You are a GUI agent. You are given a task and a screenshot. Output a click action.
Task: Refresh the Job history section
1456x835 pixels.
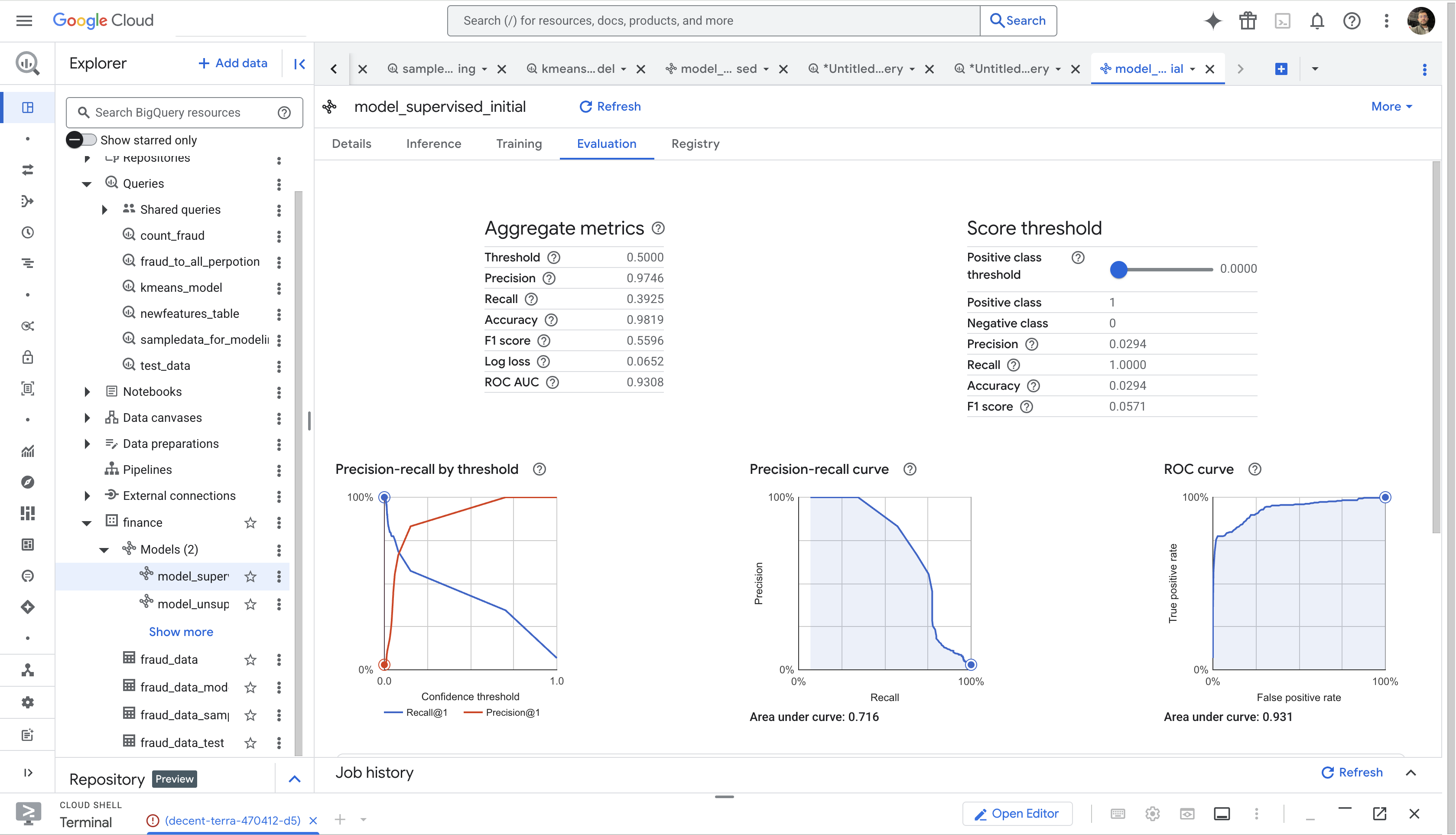pos(1352,773)
